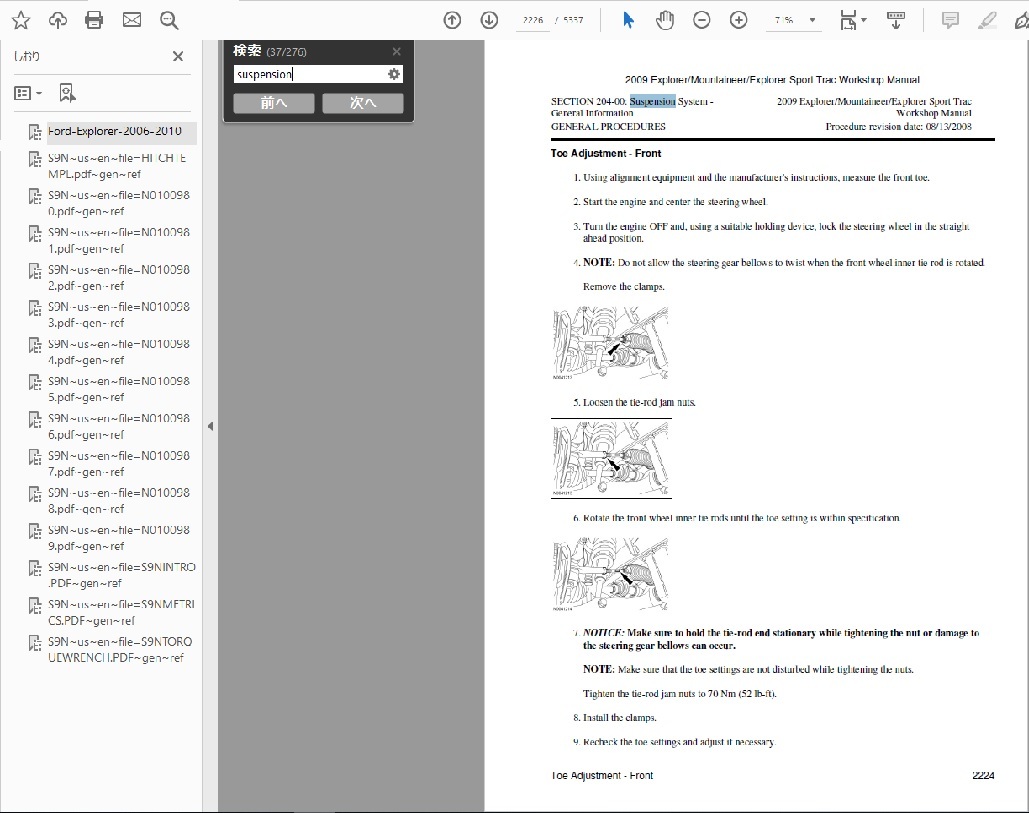1029x813 pixels.
Task: Open bookmark Ford-Explorer-2006-2010
Action: coord(115,131)
